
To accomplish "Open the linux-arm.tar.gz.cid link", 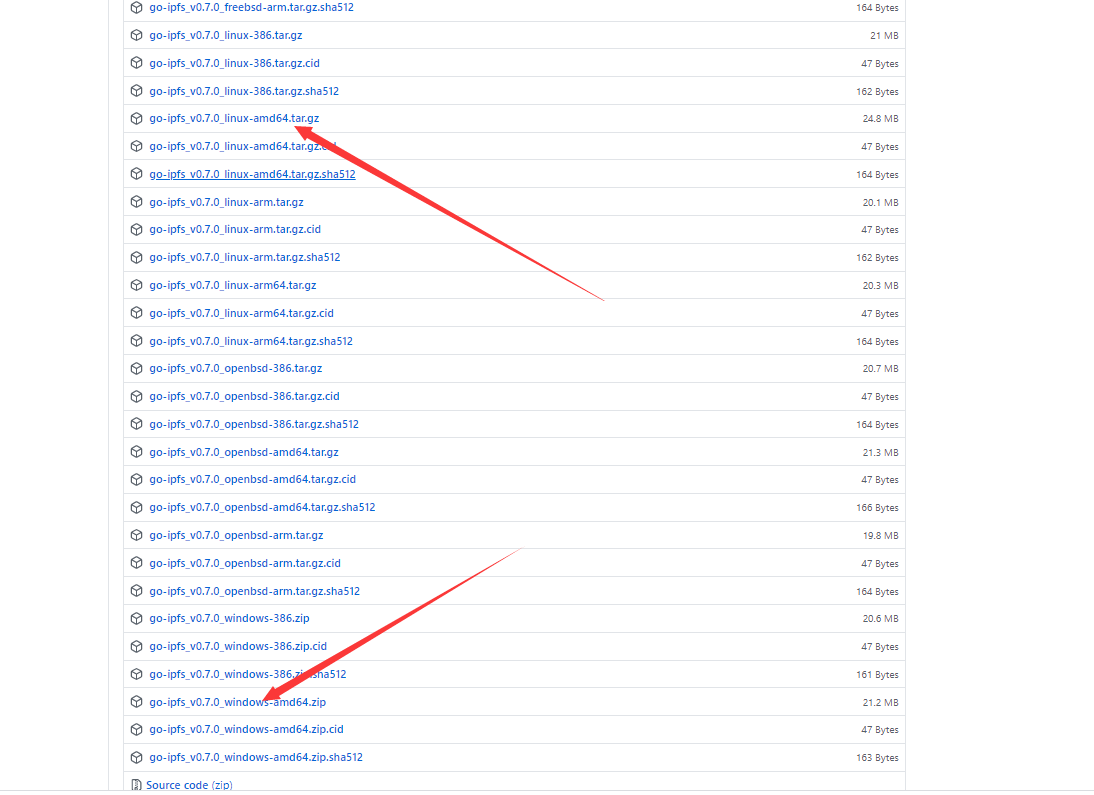I will 235,229.
